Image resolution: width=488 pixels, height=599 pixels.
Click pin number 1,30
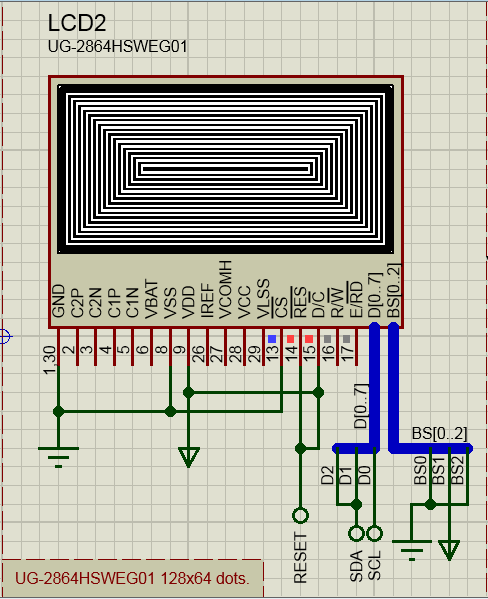click(x=50, y=360)
